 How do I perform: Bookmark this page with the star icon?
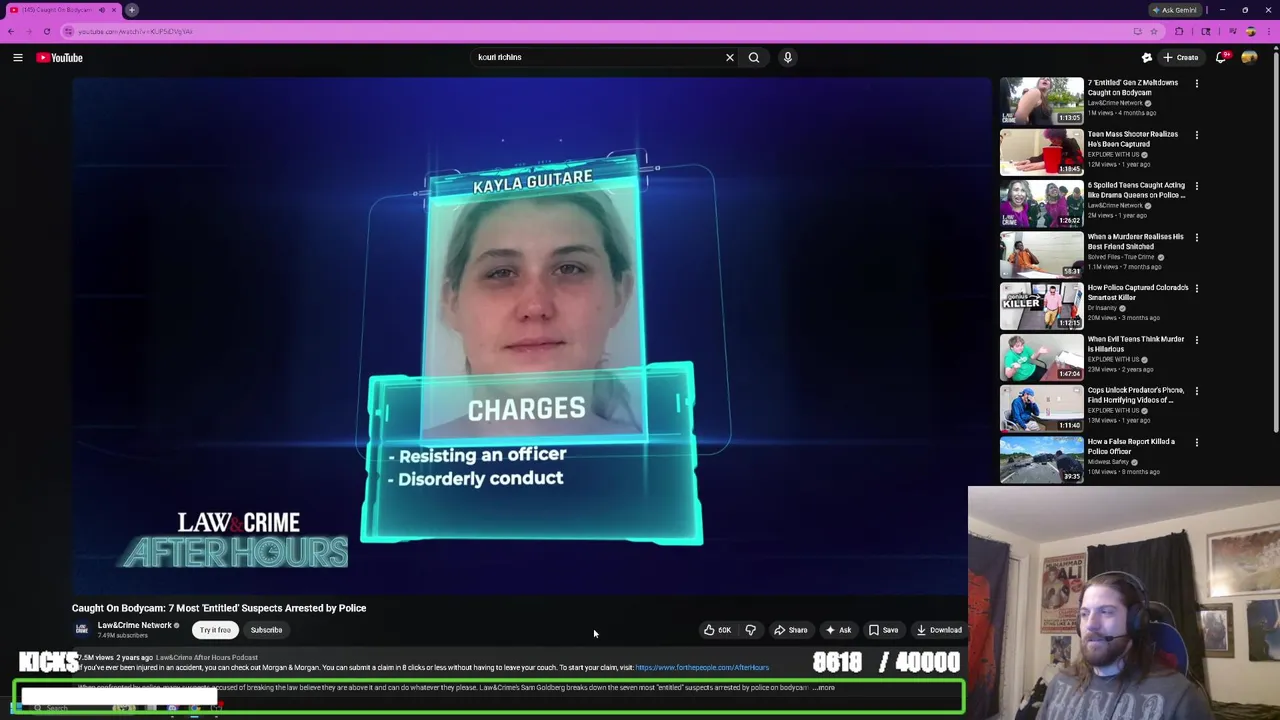click(x=1154, y=31)
